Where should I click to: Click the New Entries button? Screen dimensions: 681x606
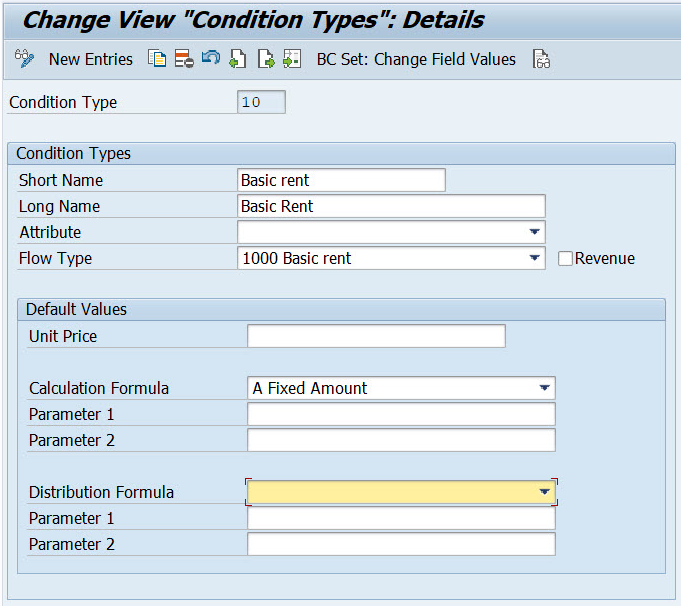pos(91,59)
